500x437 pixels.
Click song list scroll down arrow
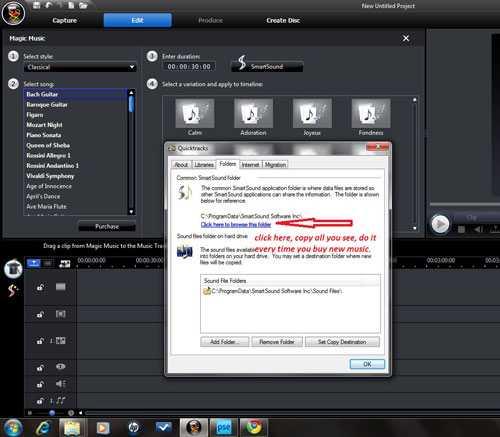click(x=131, y=212)
